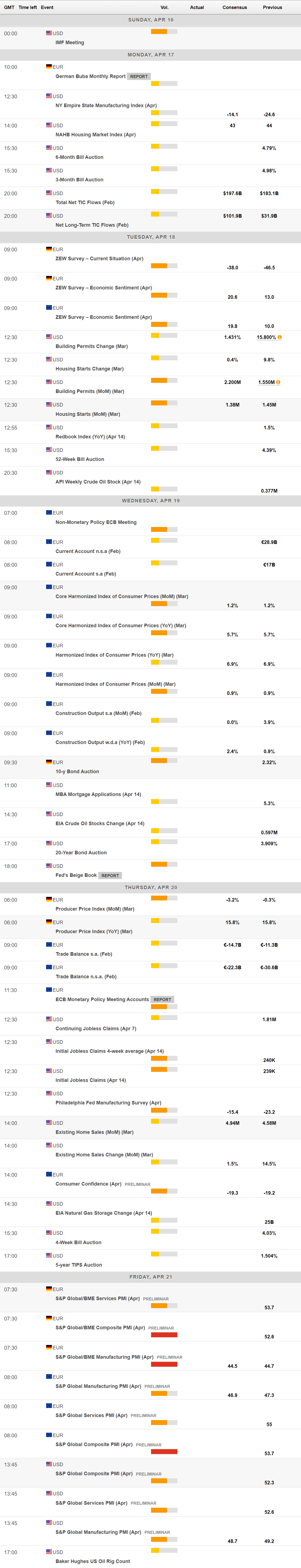Click EU flag for Consumer Confidence (Apr)
Screen dimensions: 301x1568
[49, 1174]
